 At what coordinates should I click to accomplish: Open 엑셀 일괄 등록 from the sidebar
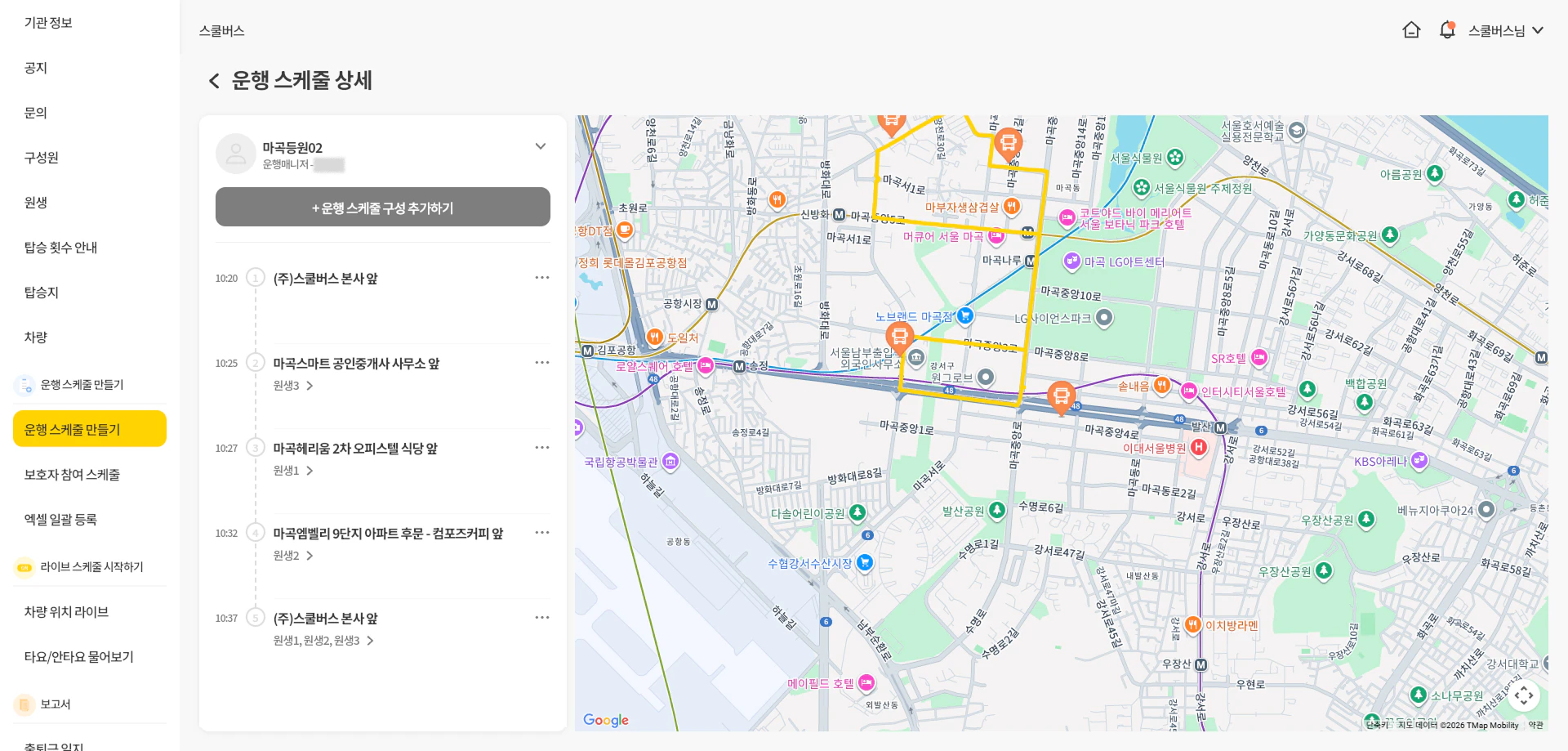point(60,519)
